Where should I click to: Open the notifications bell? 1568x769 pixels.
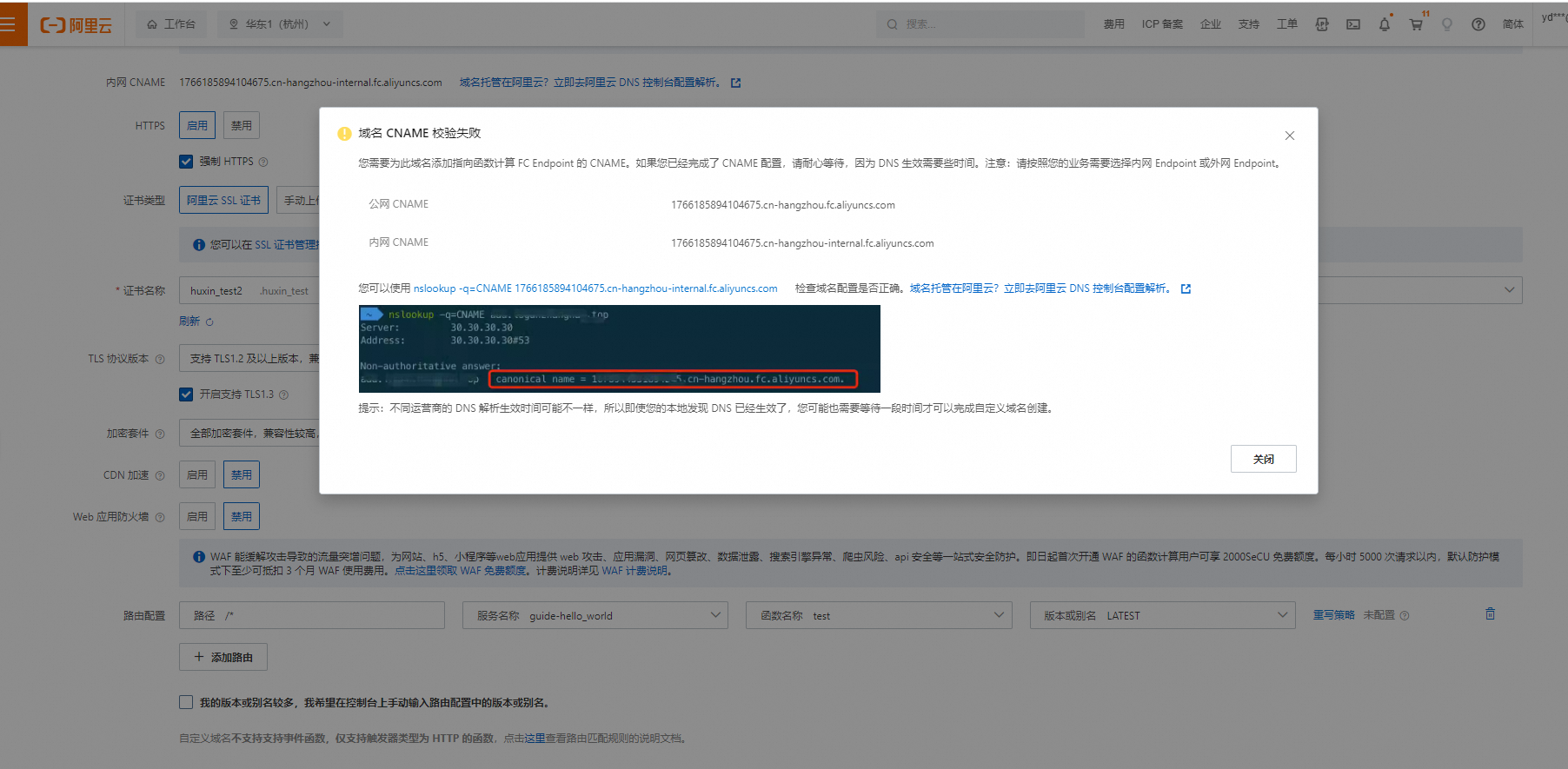[1385, 24]
